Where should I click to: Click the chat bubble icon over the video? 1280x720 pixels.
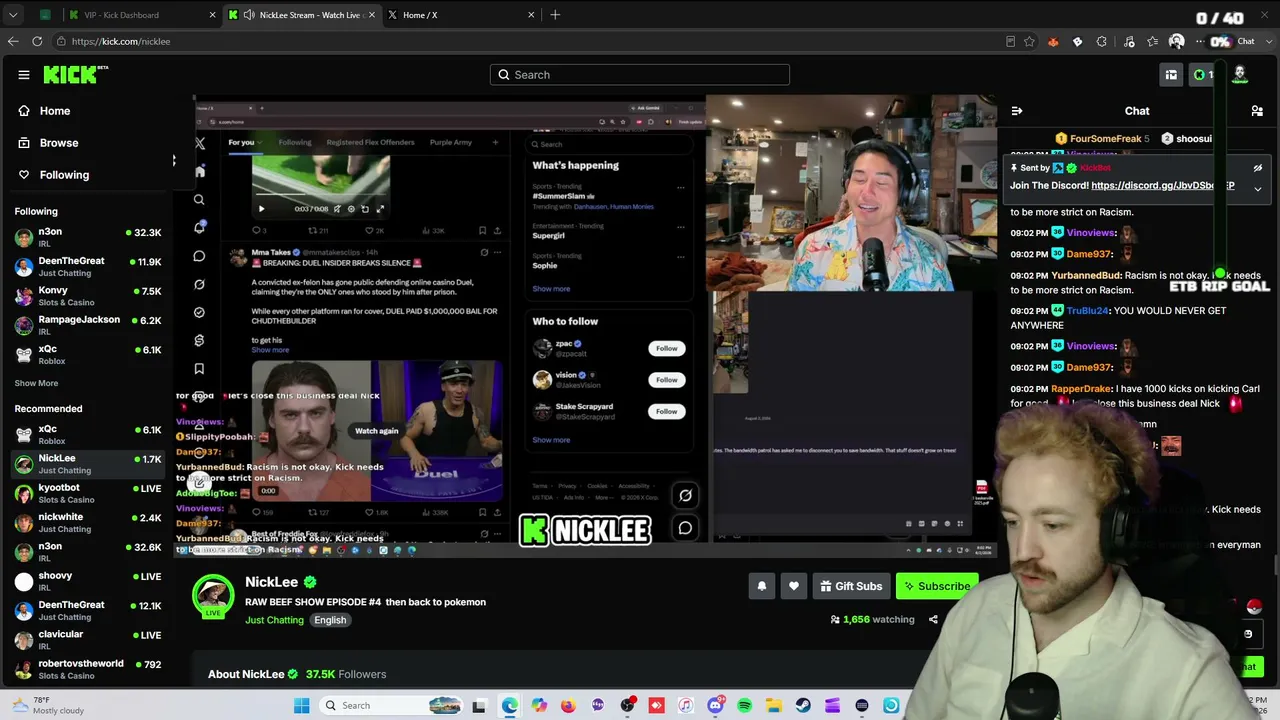pyautogui.click(x=685, y=528)
